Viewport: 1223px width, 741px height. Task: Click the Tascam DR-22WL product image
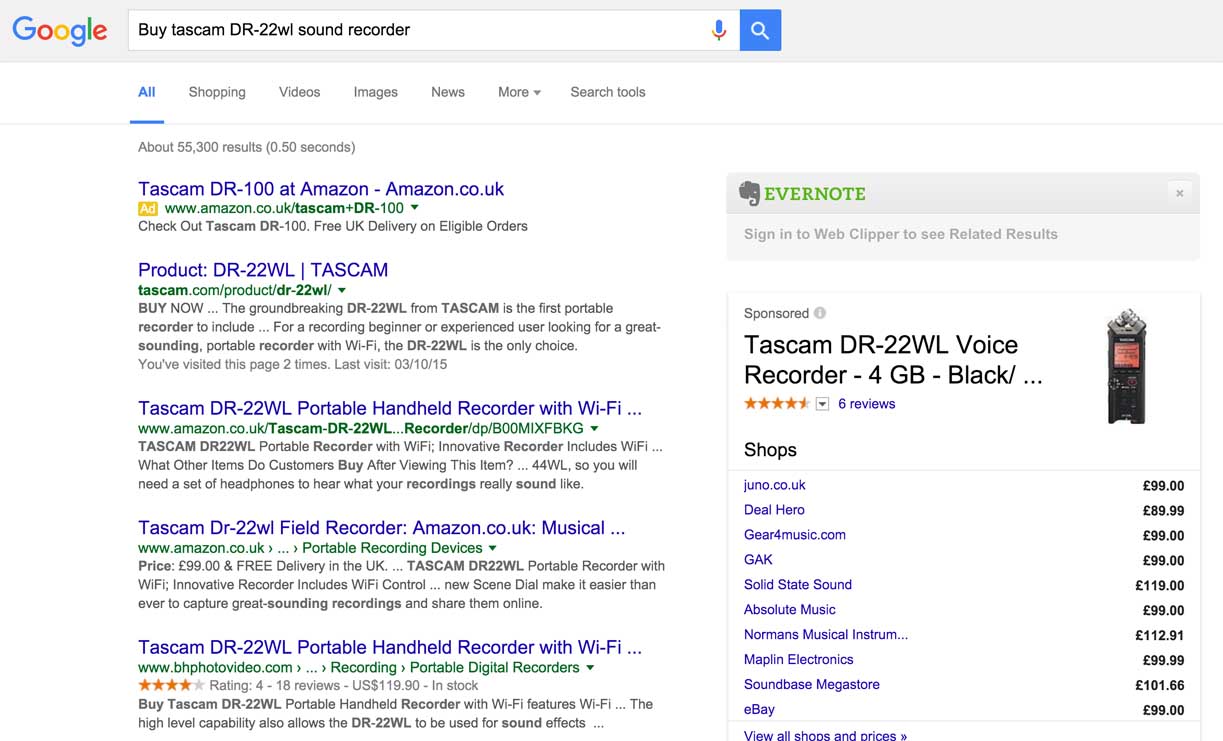coord(1126,367)
